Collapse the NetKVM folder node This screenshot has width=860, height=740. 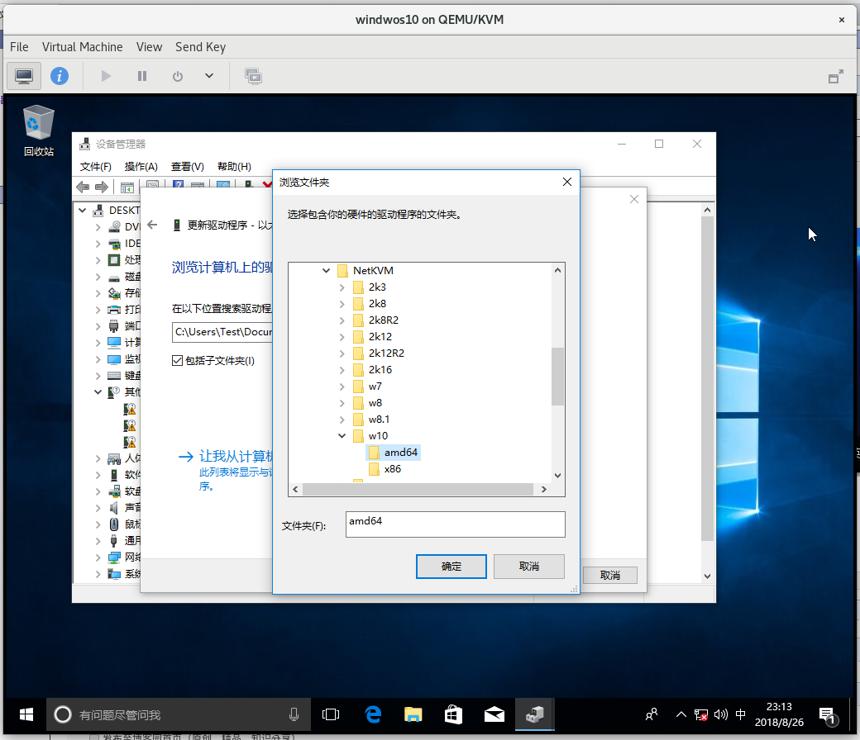tap(326, 270)
